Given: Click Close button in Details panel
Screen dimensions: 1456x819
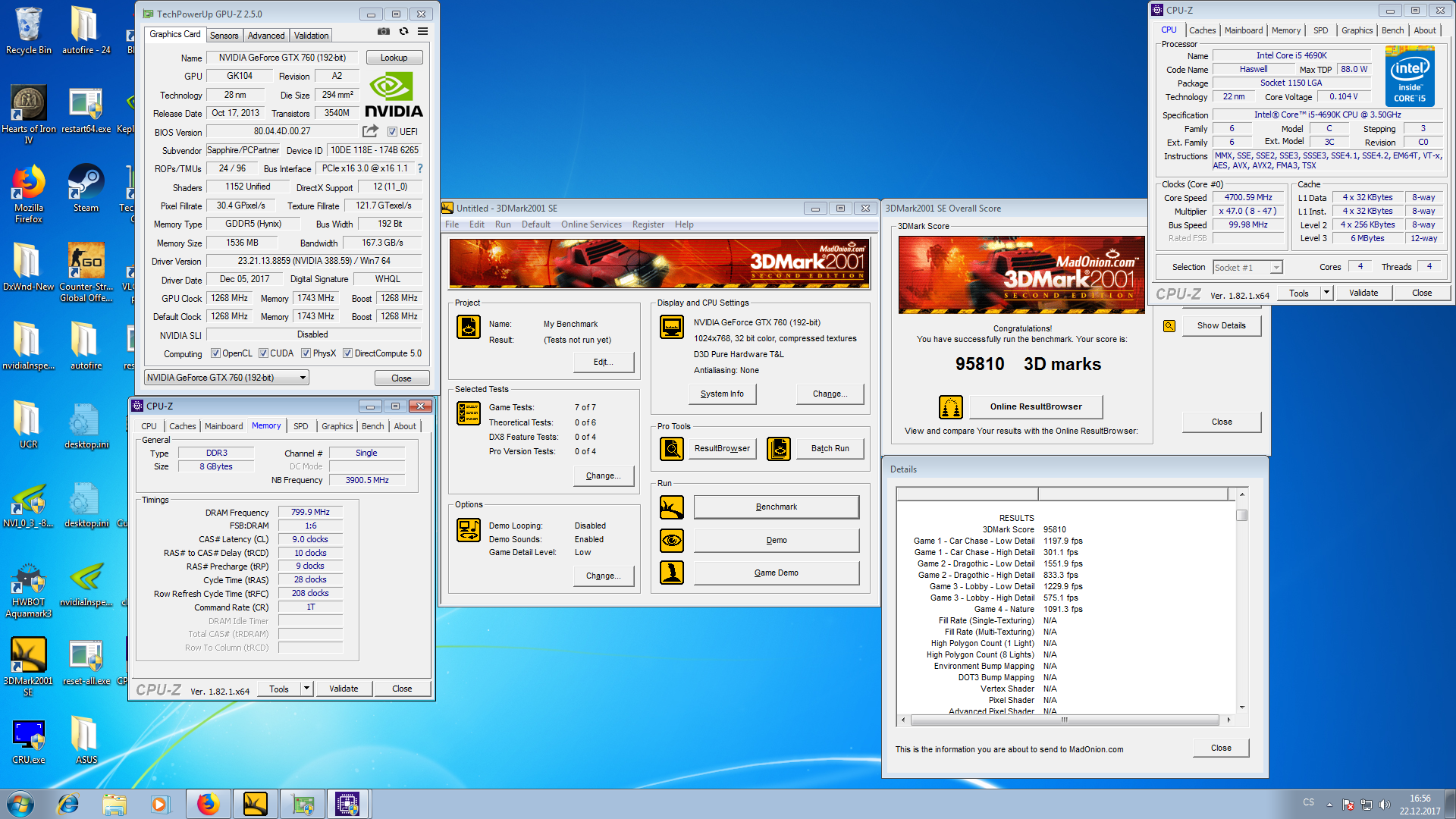Looking at the screenshot, I should 1221,748.
